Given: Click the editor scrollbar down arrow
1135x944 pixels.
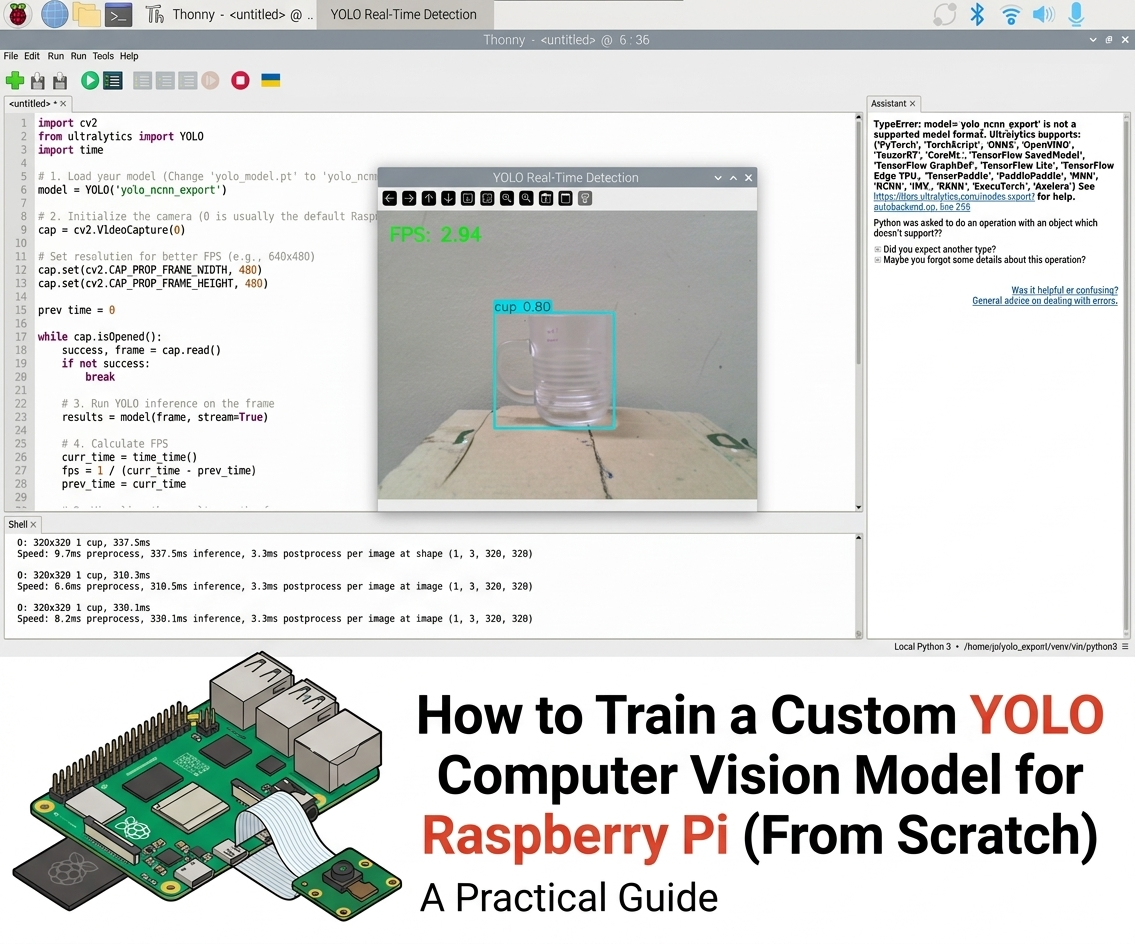Looking at the screenshot, I should pos(858,507).
